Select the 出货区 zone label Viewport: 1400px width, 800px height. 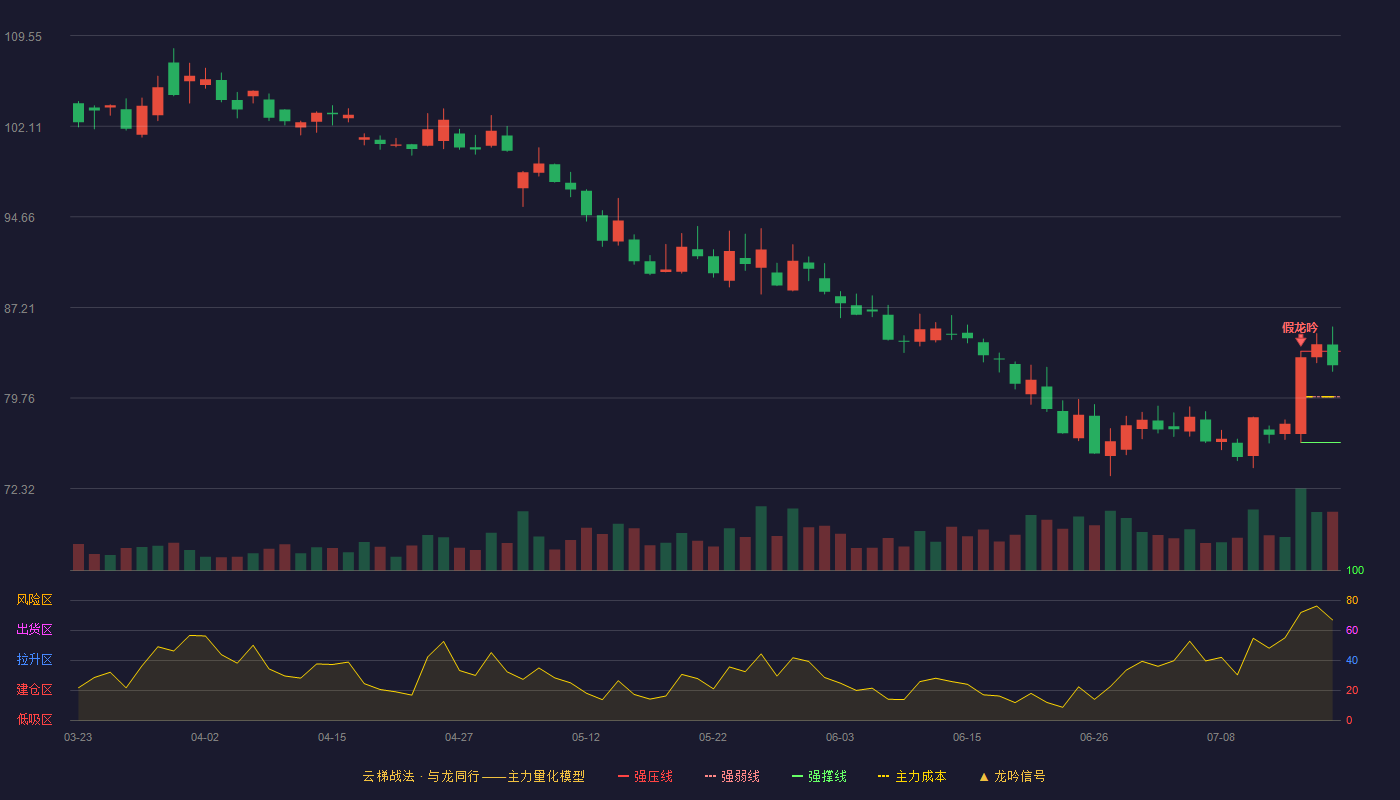point(34,630)
